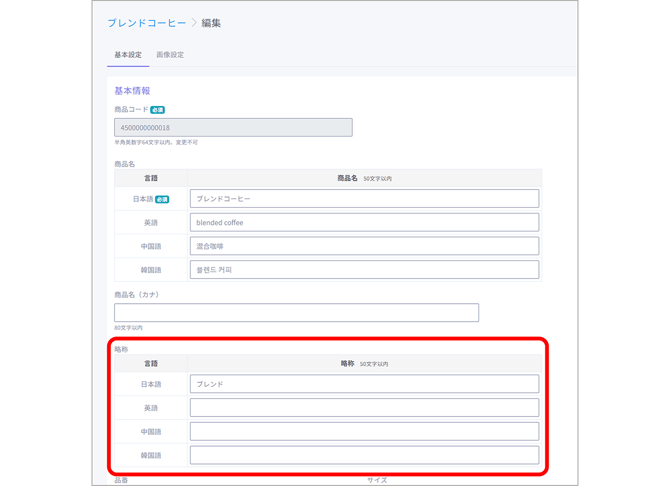
Task: Click the 商品名（カナ）input field
Action: point(297,312)
